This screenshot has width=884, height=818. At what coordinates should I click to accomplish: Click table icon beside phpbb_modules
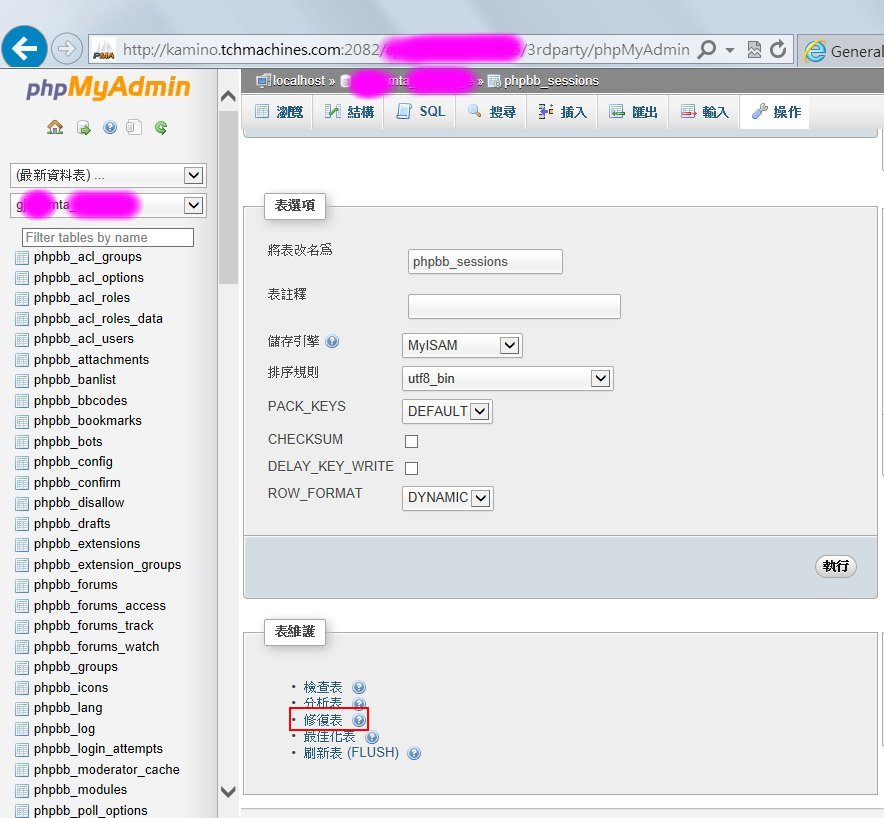click(22, 791)
